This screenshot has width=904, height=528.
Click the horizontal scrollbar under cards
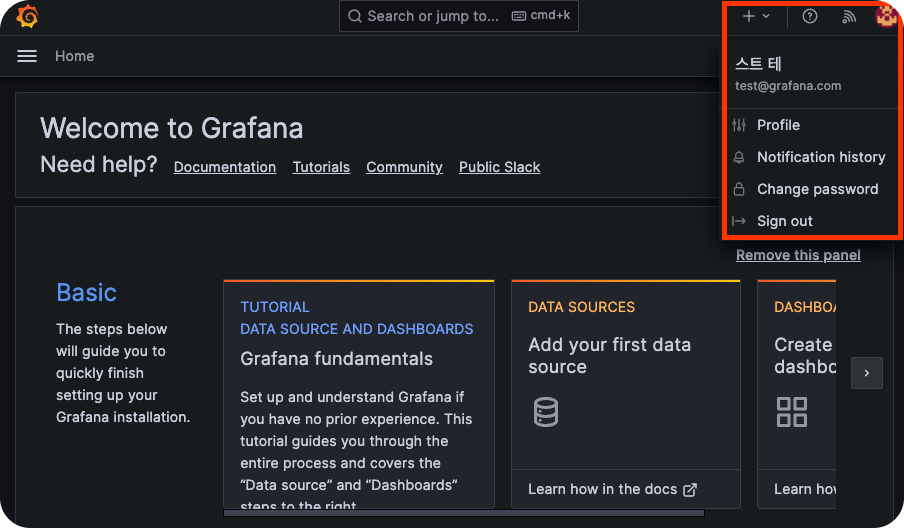[464, 513]
